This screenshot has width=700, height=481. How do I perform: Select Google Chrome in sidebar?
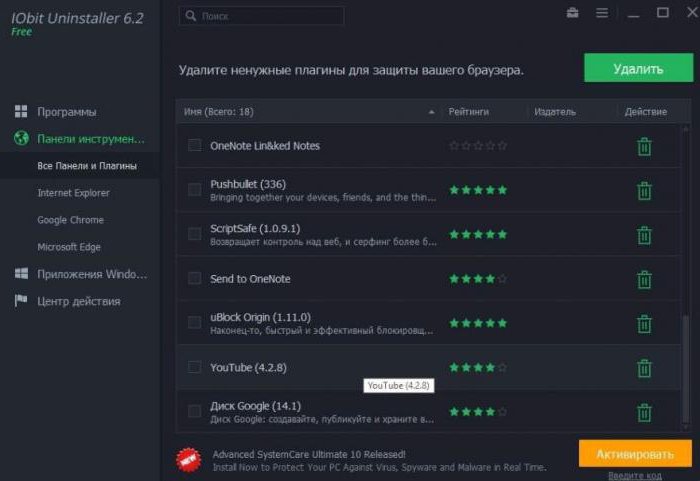point(71,220)
